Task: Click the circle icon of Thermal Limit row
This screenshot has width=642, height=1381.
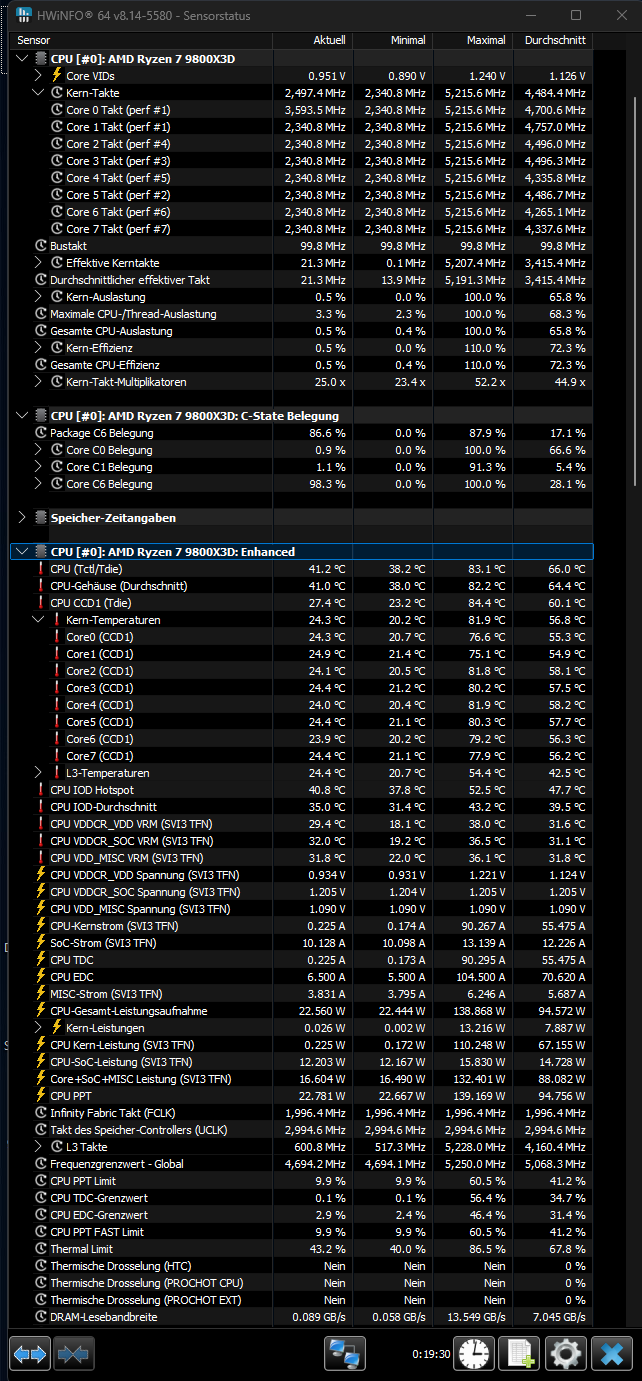Action: 41,1249
